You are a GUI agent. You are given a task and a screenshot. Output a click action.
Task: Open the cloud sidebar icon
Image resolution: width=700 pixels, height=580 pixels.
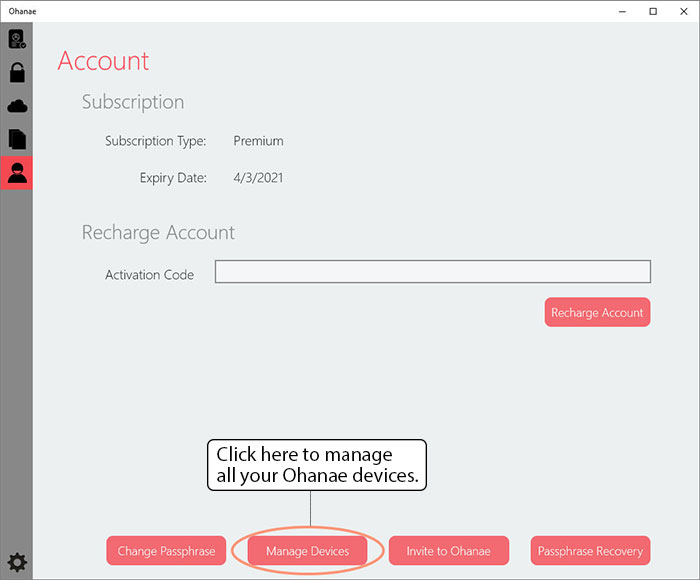pyautogui.click(x=17, y=106)
